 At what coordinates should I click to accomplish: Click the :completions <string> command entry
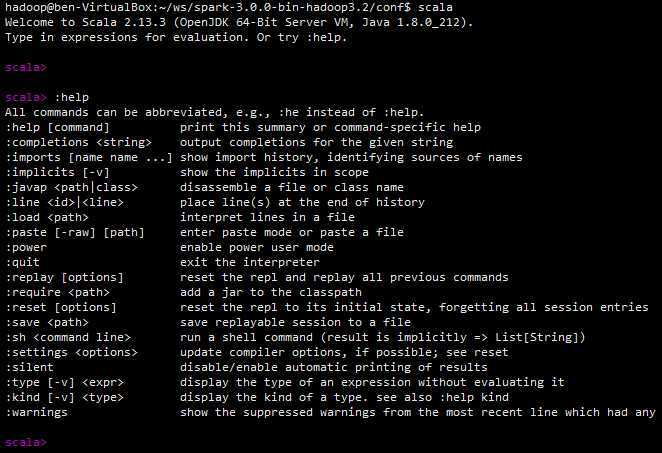pos(79,142)
